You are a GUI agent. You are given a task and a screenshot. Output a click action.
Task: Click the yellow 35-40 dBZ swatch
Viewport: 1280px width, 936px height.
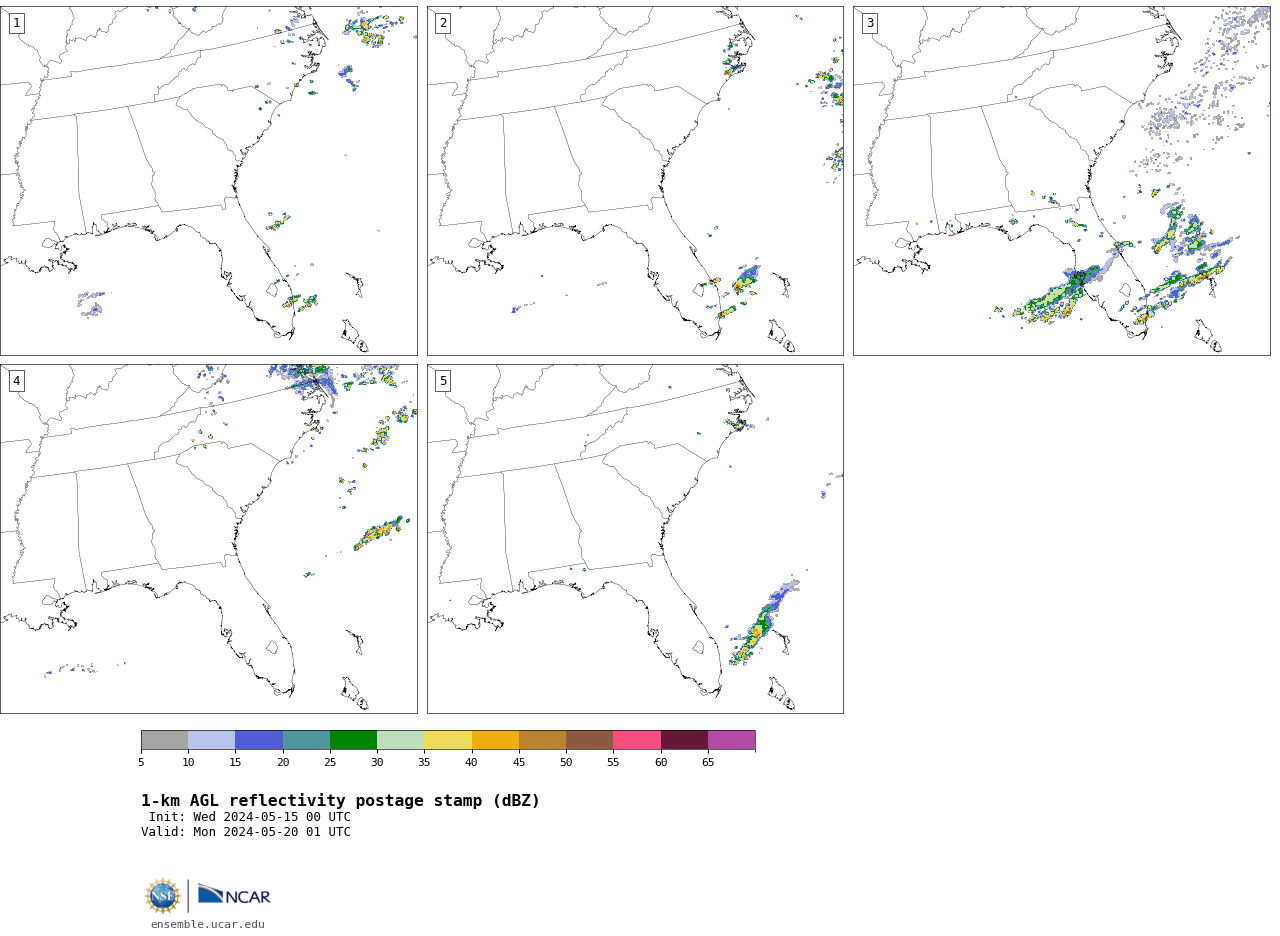click(x=448, y=740)
